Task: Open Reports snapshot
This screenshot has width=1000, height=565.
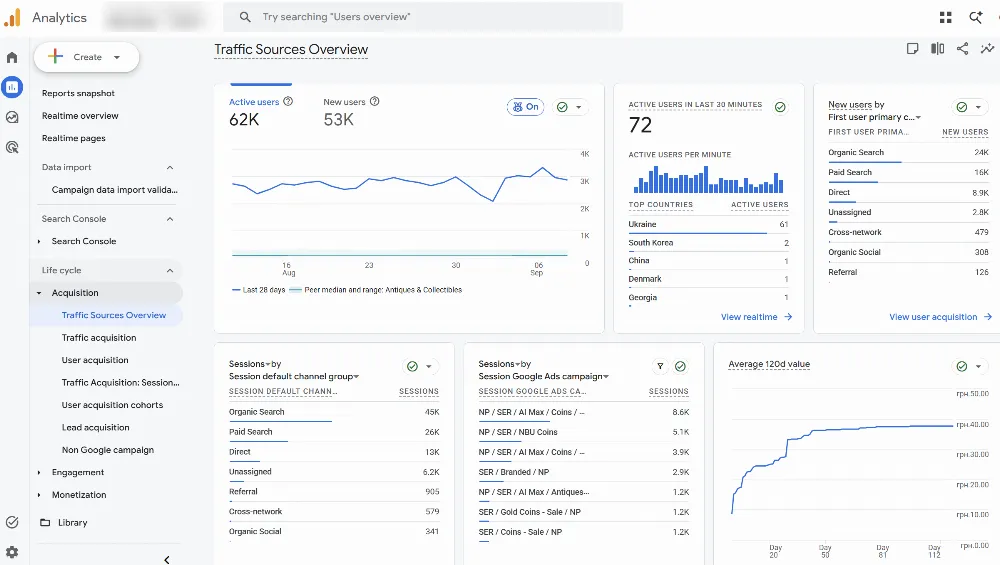Action: click(x=78, y=93)
